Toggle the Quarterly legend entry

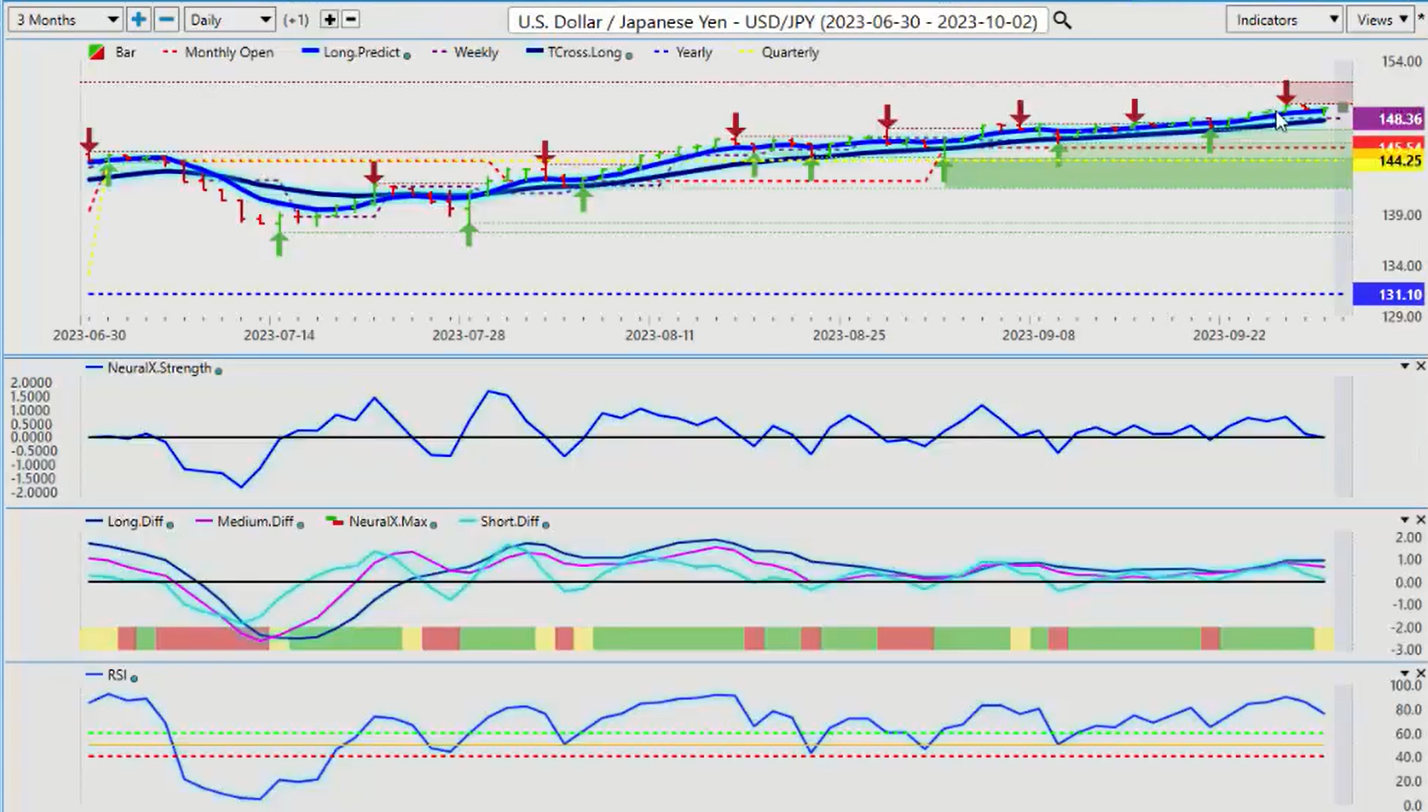click(777, 52)
